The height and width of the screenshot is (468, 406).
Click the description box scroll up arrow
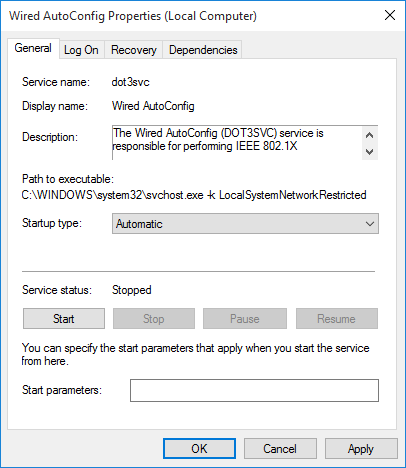pyautogui.click(x=369, y=135)
